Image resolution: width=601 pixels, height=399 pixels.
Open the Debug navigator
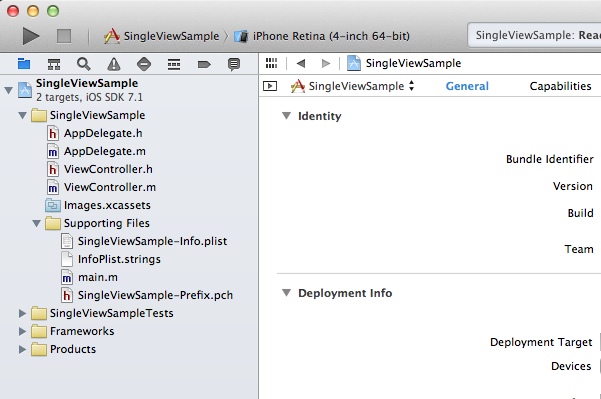[x=174, y=64]
